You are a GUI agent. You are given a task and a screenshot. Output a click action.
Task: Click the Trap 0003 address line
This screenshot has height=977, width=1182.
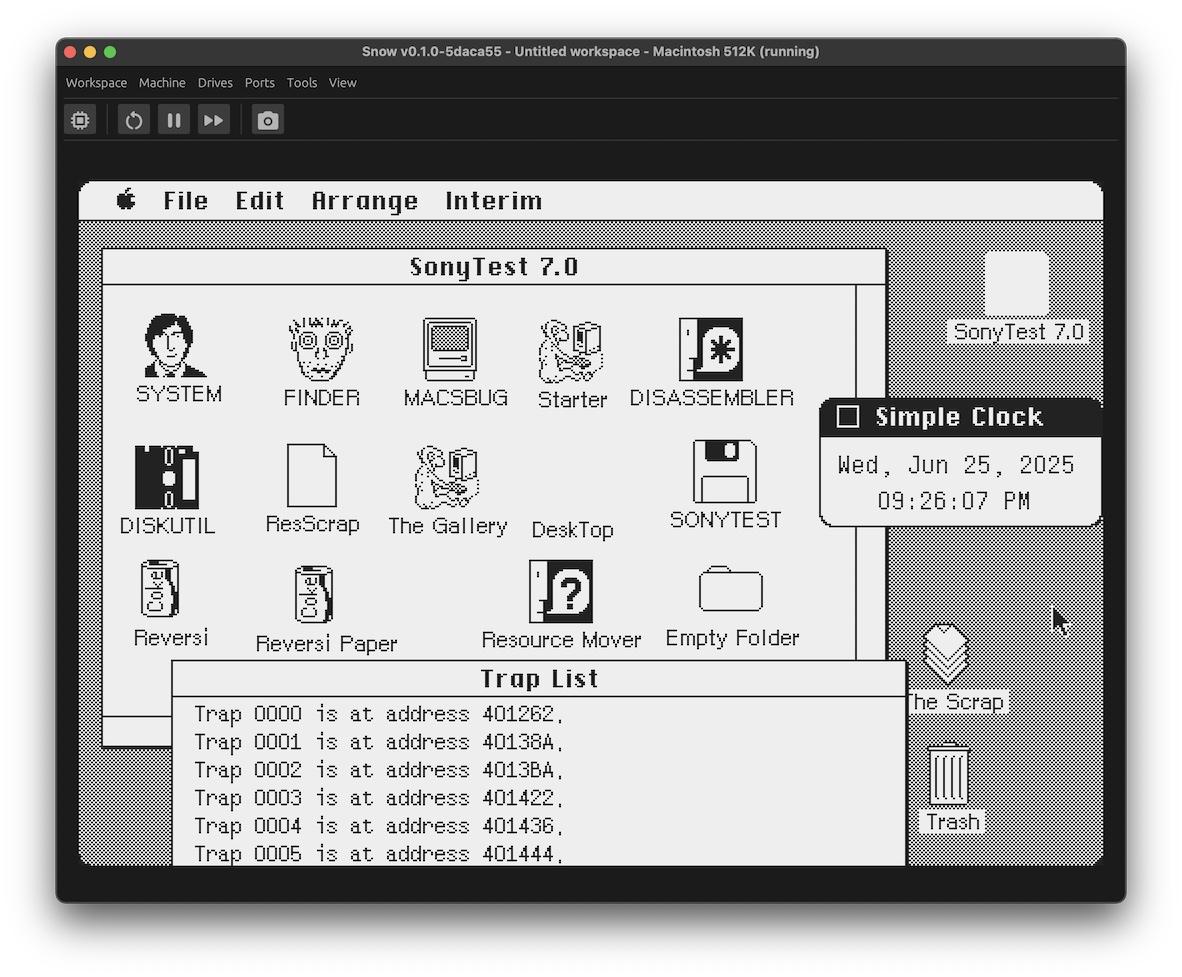(378, 798)
